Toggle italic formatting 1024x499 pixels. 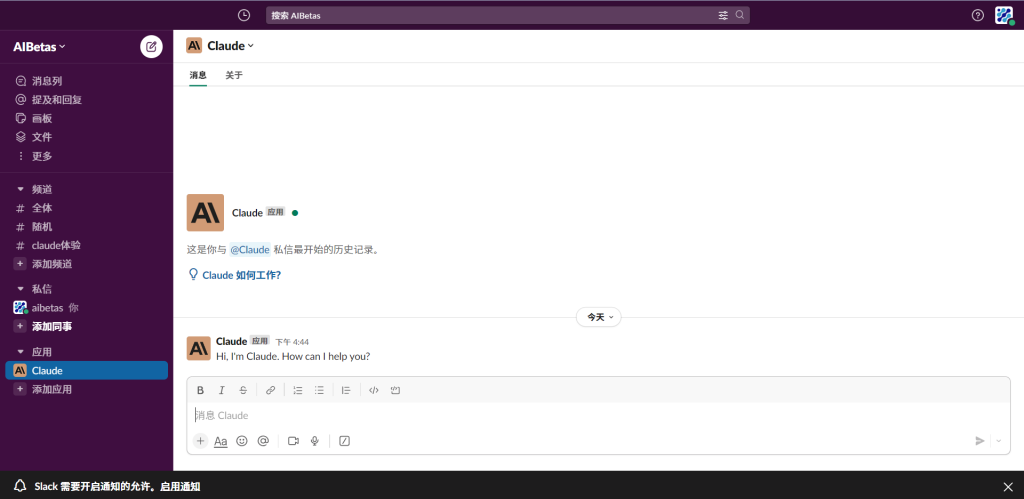[x=221, y=391]
